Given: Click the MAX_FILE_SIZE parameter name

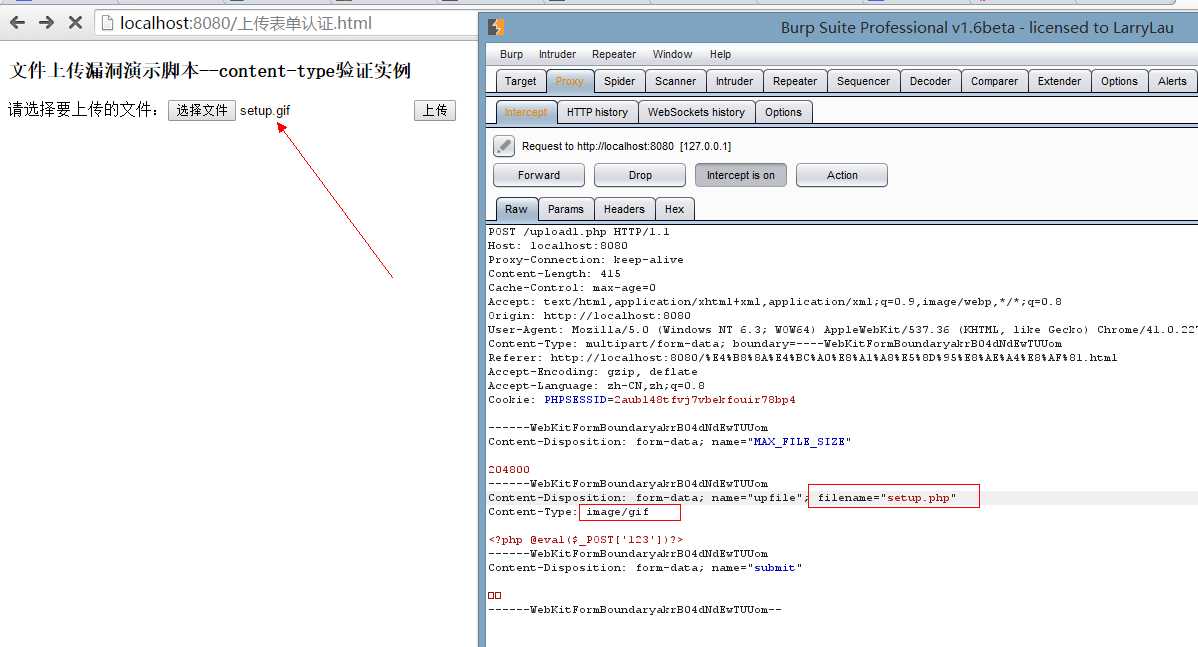Looking at the screenshot, I should (x=798, y=442).
